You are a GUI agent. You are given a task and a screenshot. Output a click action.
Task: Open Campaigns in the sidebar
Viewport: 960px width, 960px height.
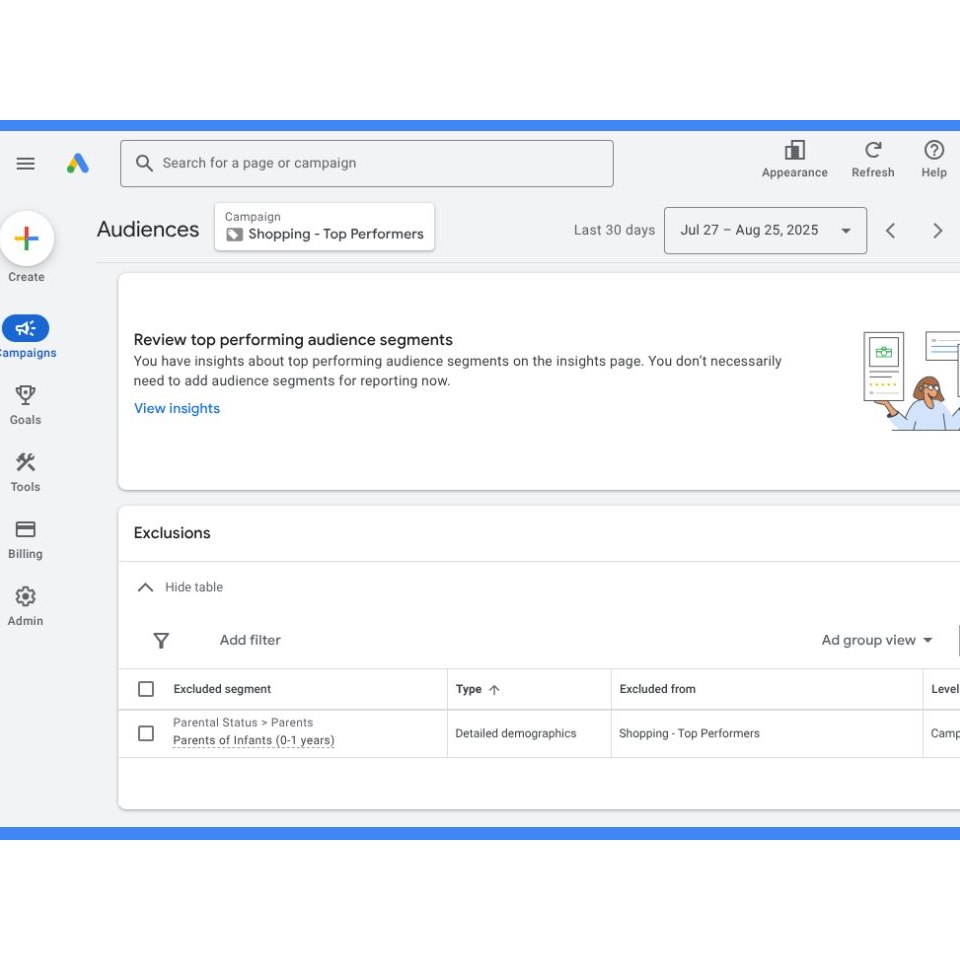pos(26,337)
